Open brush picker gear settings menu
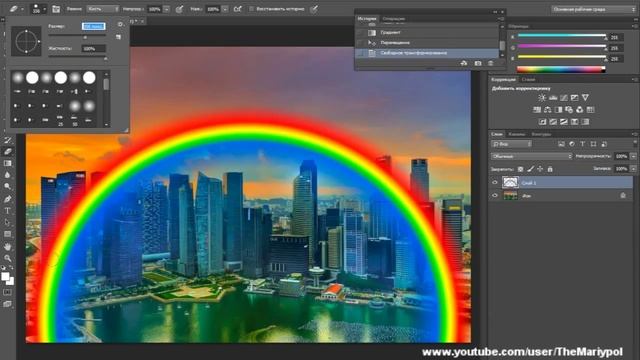This screenshot has width=640, height=360. (120, 24)
